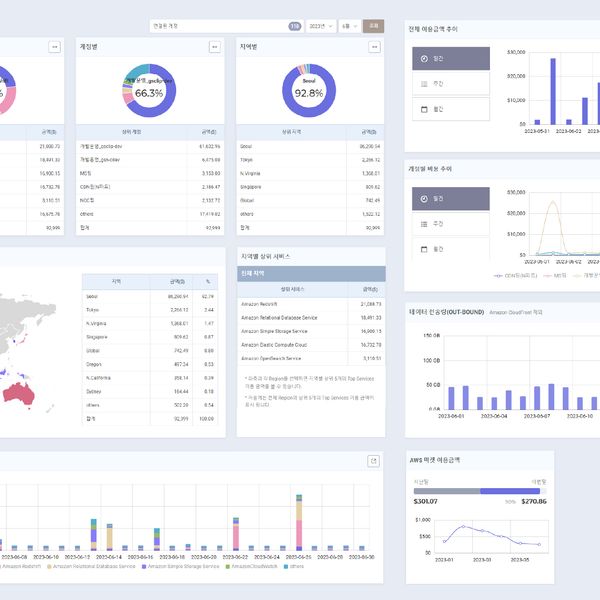
Task: Open more options menu on 지역별 card
Action: tap(374, 47)
